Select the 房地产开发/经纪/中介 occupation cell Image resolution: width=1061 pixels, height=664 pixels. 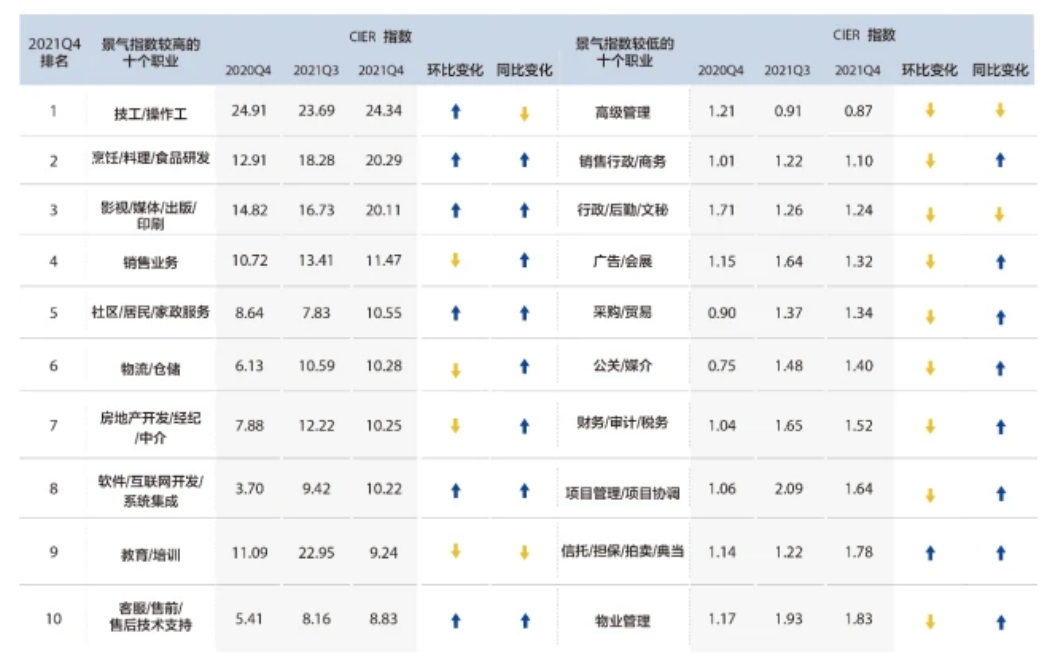coord(150,427)
